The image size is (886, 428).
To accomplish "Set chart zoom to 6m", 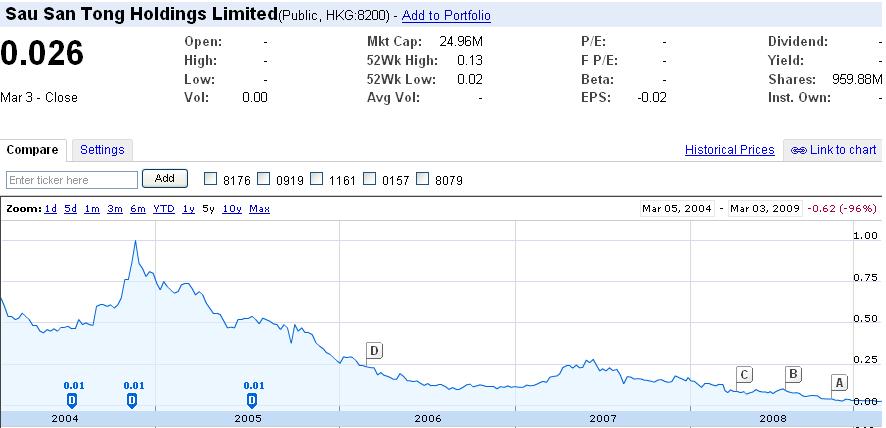I will point(138,209).
